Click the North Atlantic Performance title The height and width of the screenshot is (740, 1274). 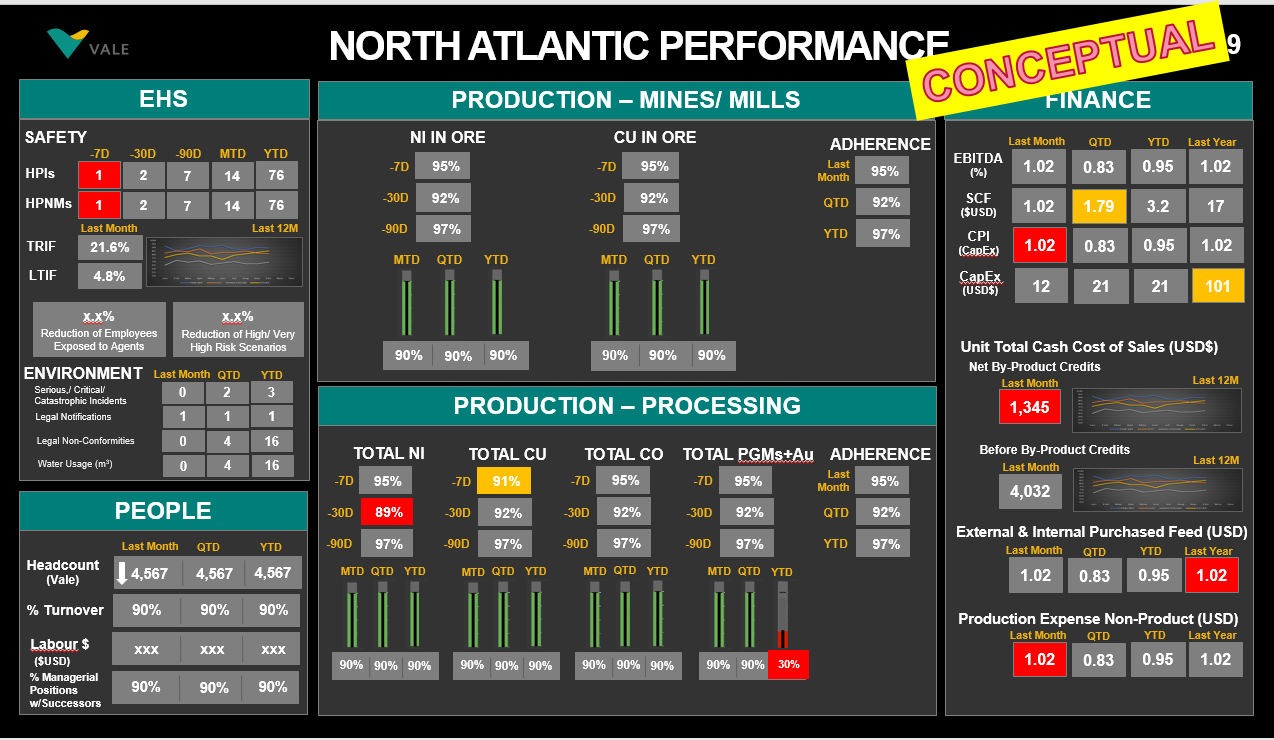639,45
